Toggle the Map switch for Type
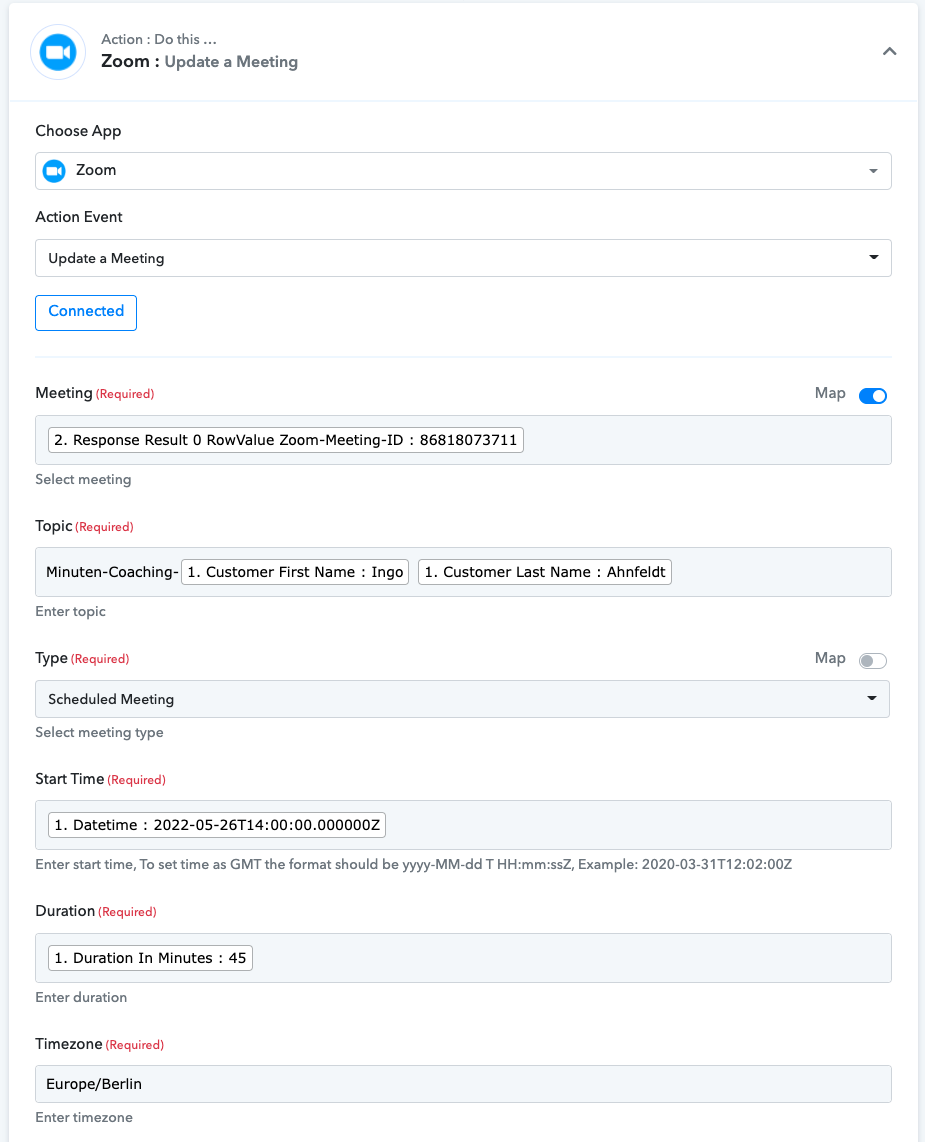This screenshot has width=925, height=1142. tap(873, 661)
